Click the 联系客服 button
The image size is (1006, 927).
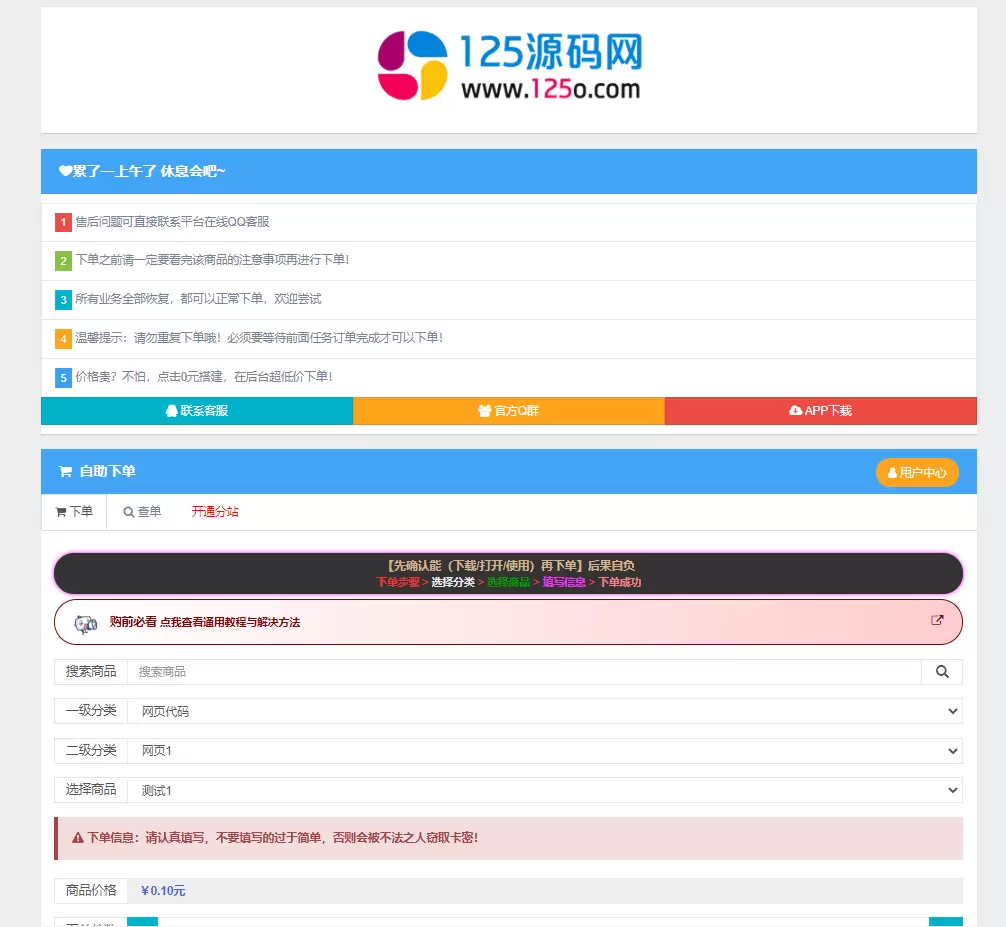(x=197, y=411)
